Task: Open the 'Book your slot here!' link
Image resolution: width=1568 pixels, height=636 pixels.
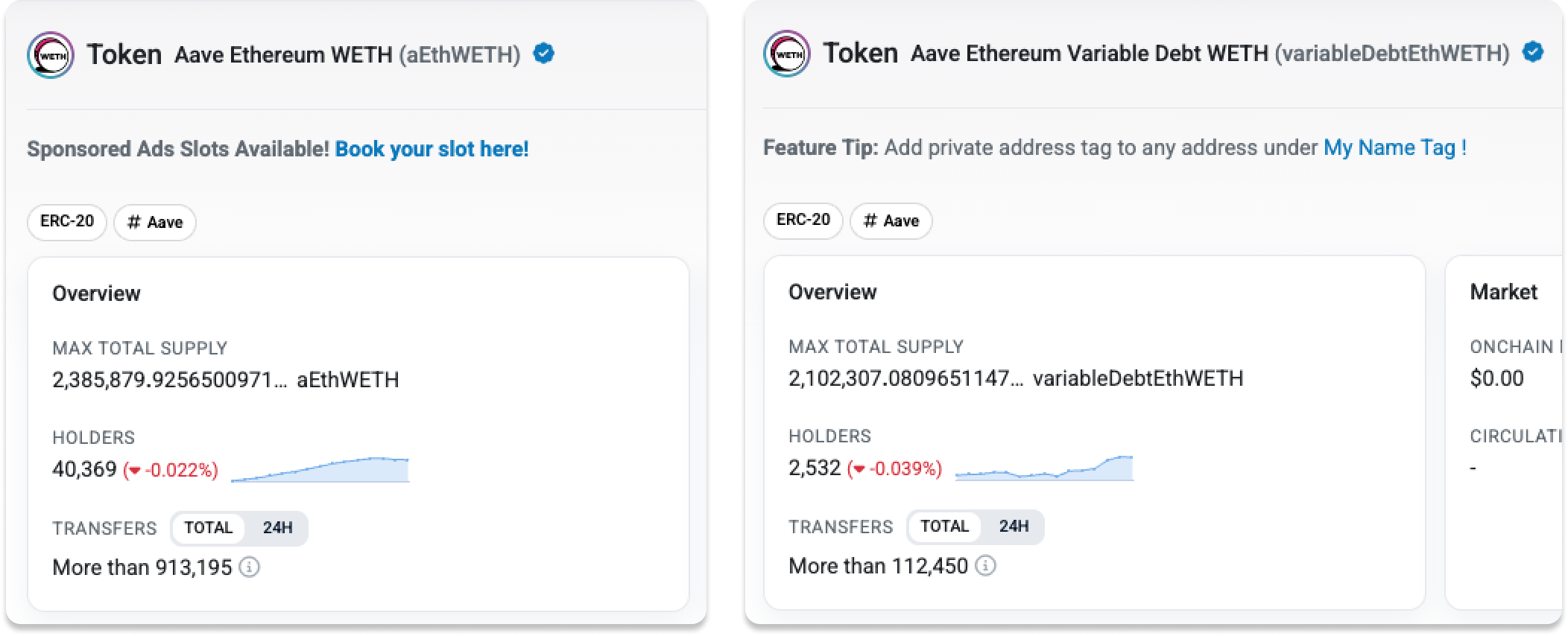Action: 431,149
